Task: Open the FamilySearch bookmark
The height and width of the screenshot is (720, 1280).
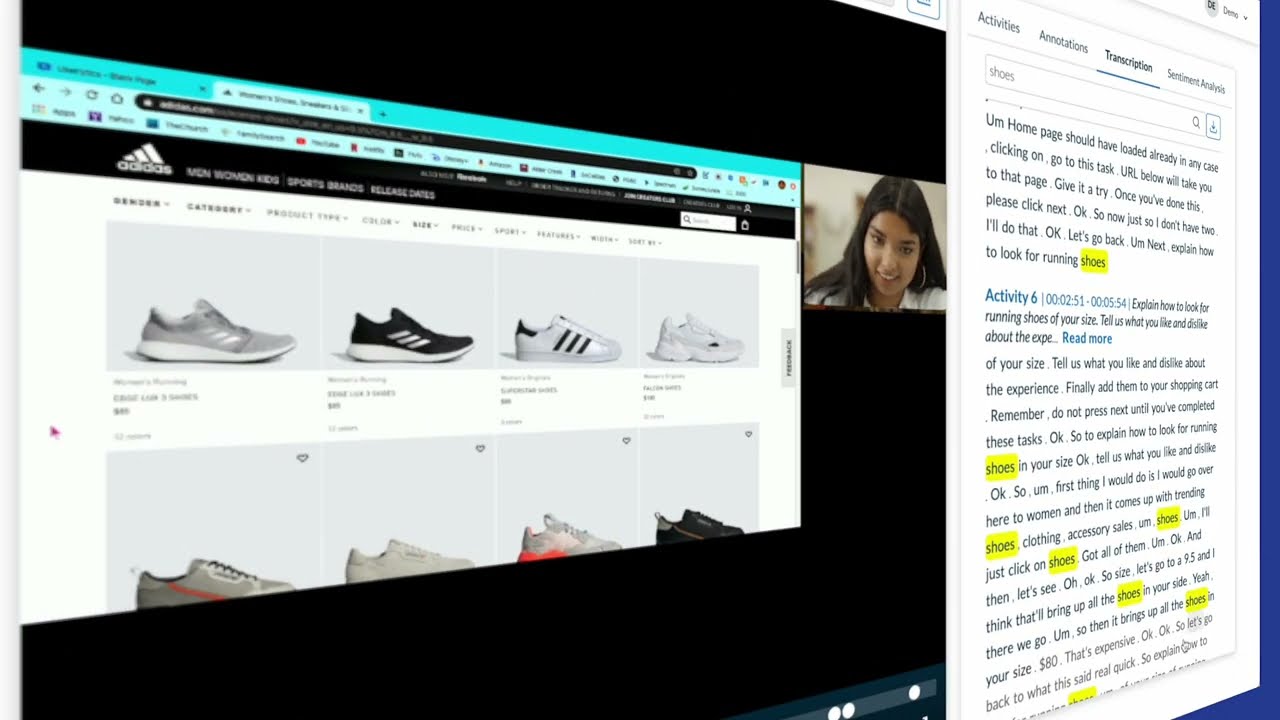Action: click(x=251, y=133)
